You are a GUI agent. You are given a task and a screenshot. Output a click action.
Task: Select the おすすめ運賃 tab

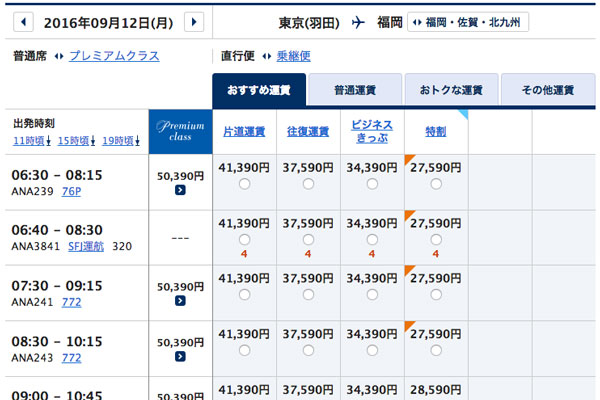point(259,90)
